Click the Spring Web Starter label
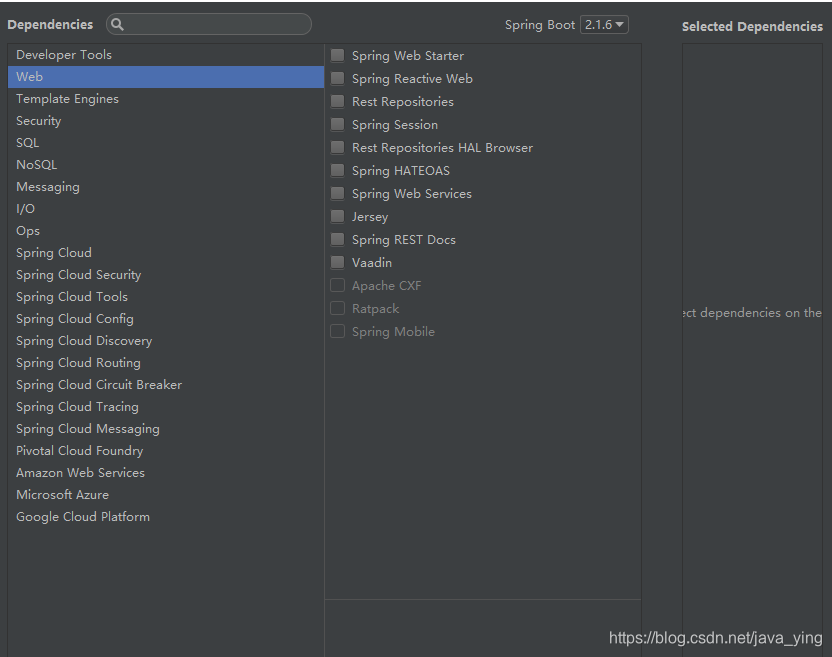Image resolution: width=832 pixels, height=657 pixels. [408, 56]
